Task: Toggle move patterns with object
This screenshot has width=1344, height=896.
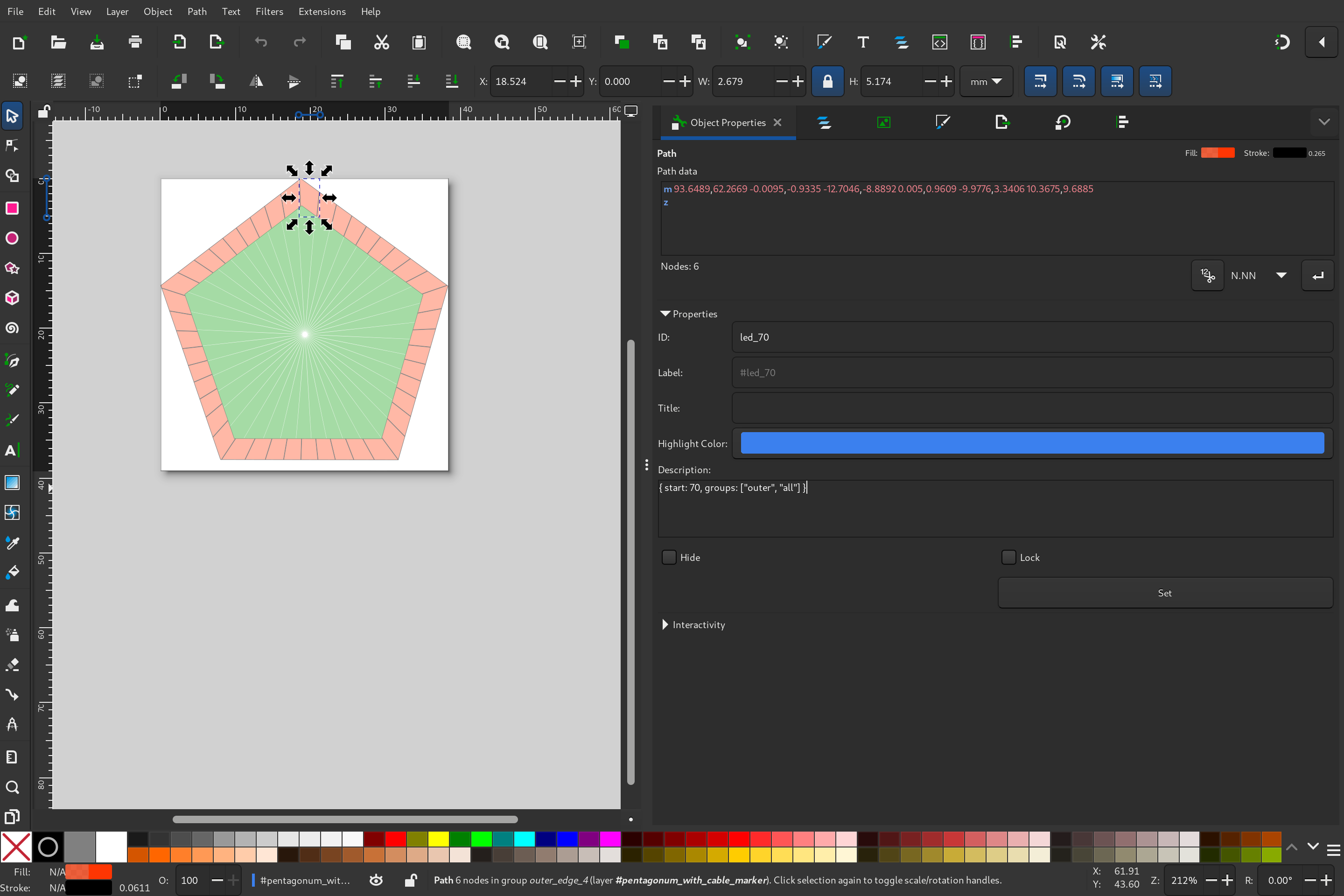Action: tap(1155, 81)
